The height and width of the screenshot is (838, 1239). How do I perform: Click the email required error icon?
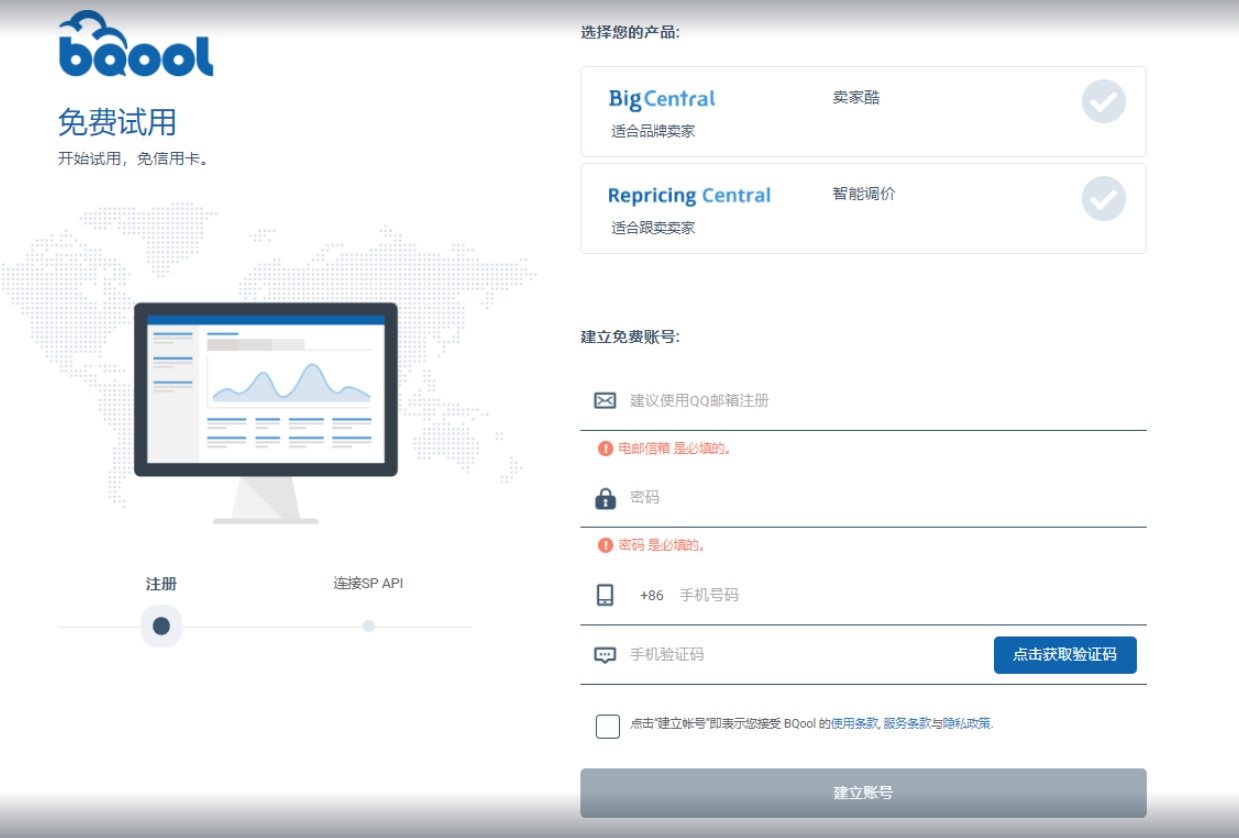[605, 448]
